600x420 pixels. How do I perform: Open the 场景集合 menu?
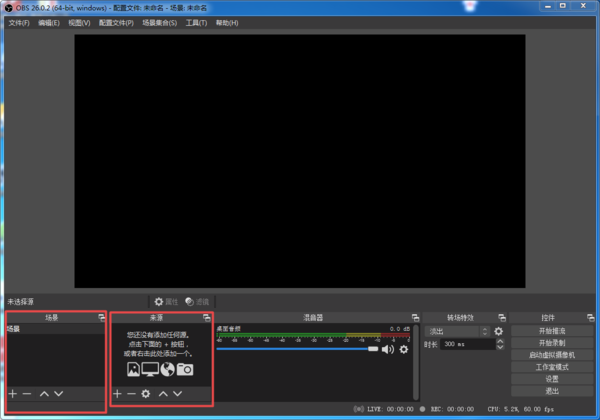[159, 22]
